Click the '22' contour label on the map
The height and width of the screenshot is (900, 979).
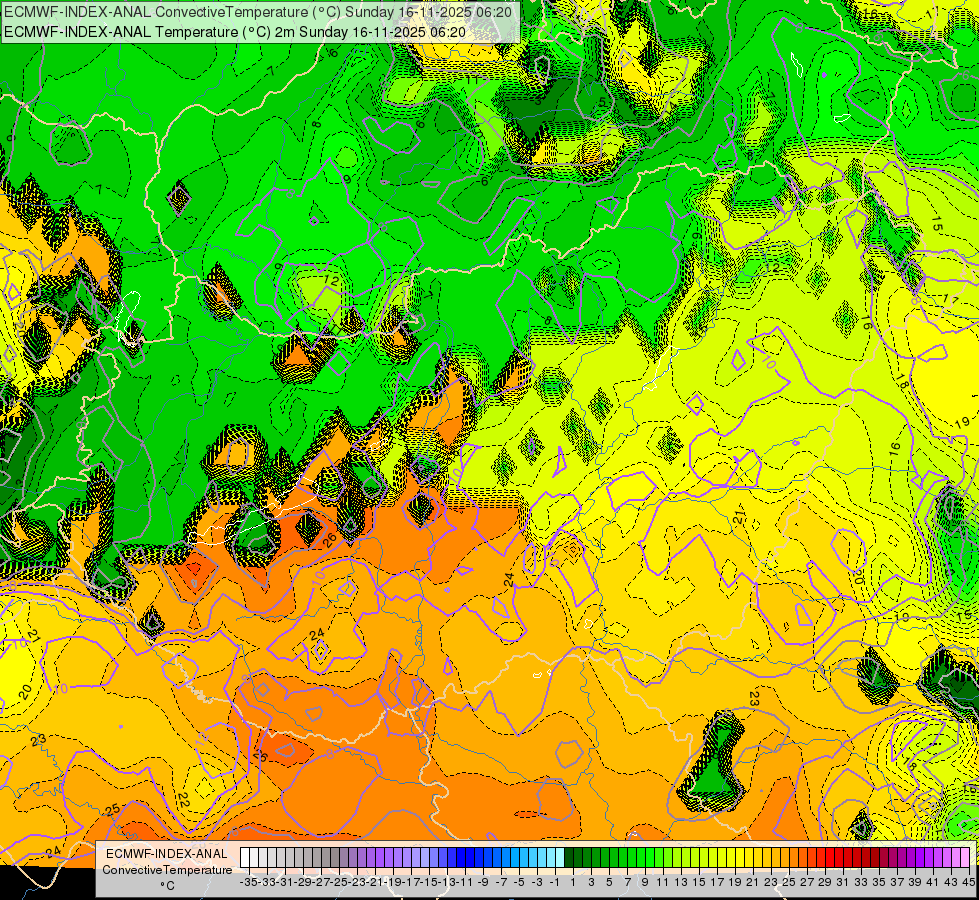tap(183, 800)
